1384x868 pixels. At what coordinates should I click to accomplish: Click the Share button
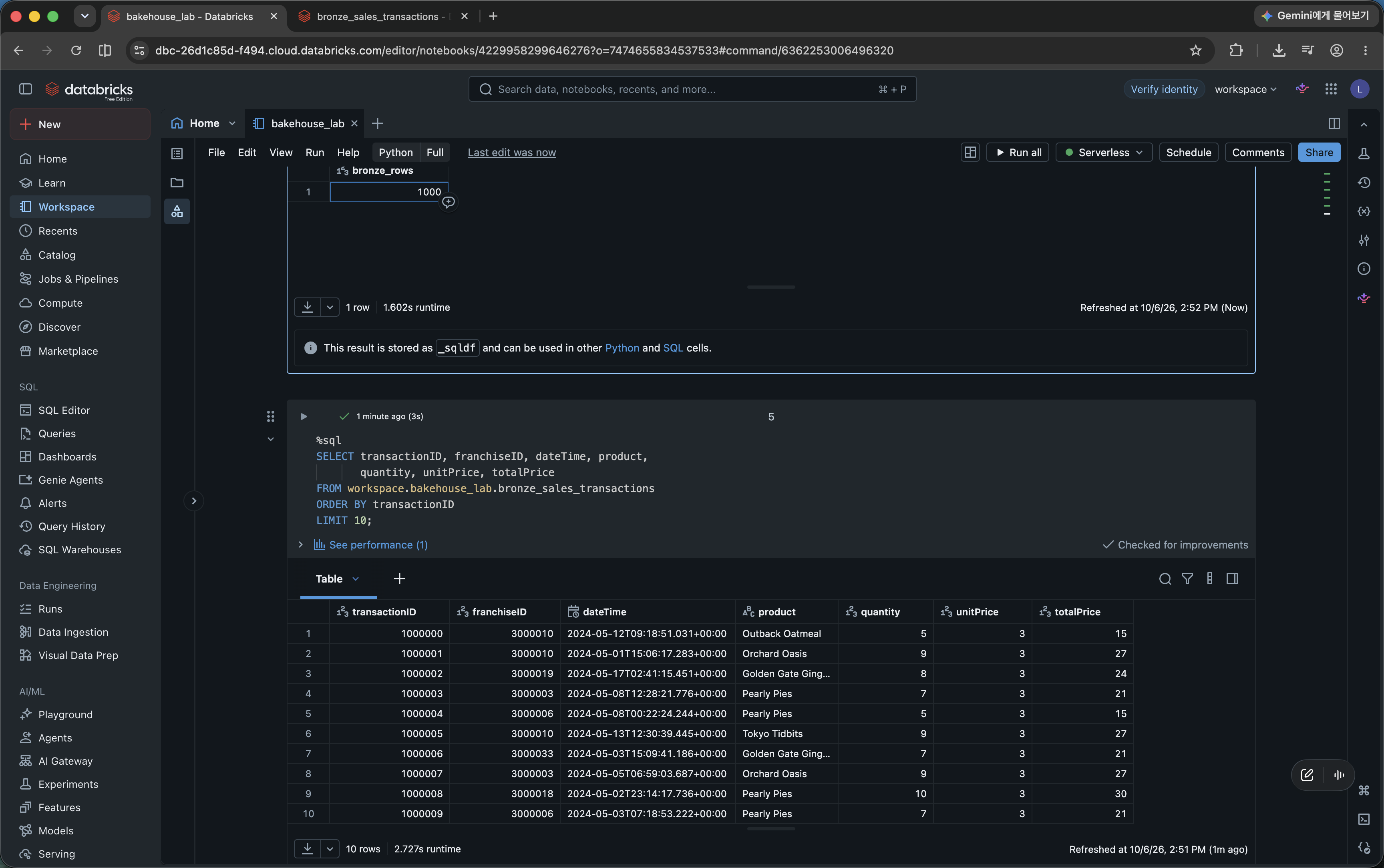1319,153
